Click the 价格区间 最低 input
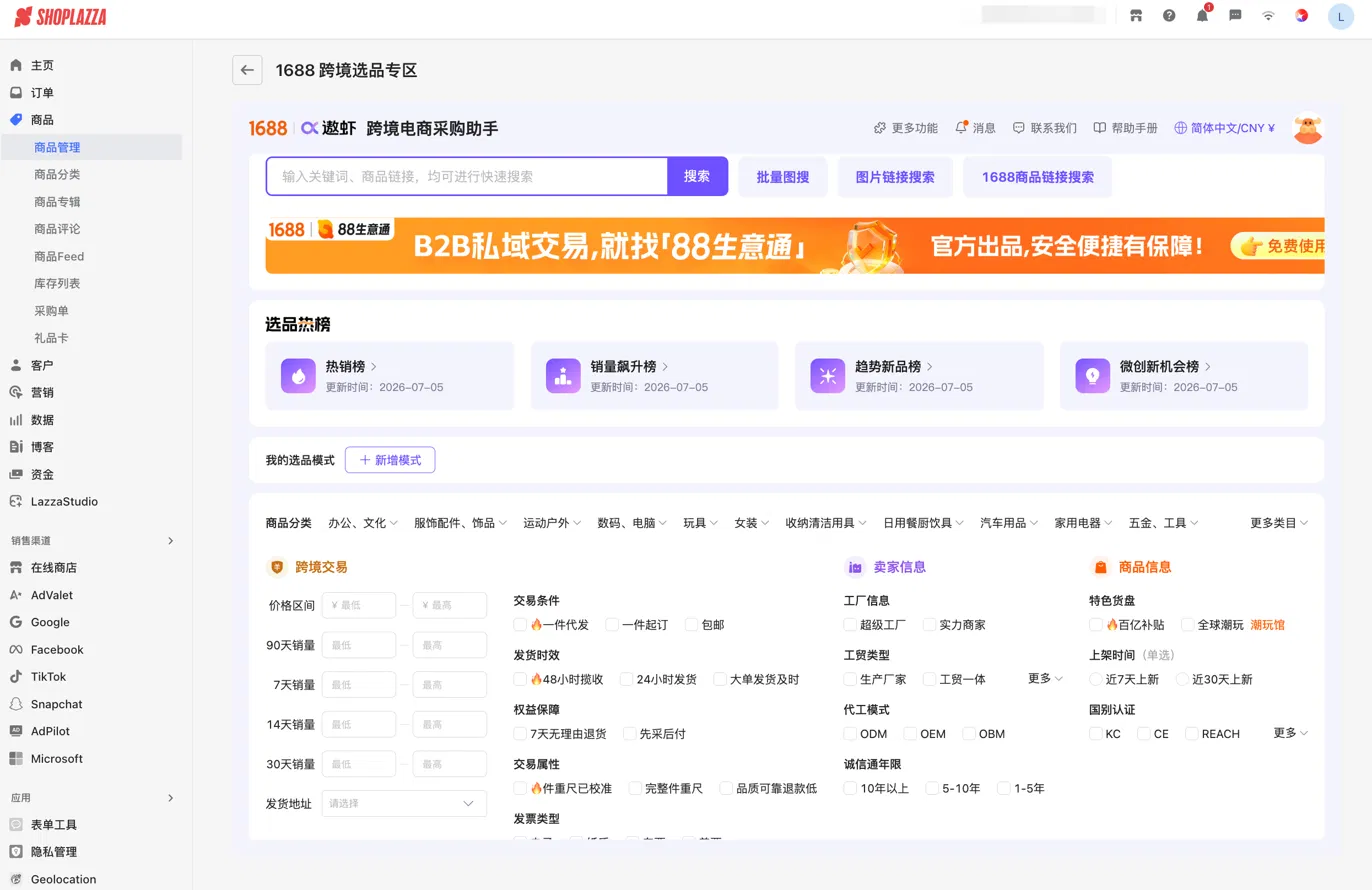The image size is (1372, 890). coord(359,605)
